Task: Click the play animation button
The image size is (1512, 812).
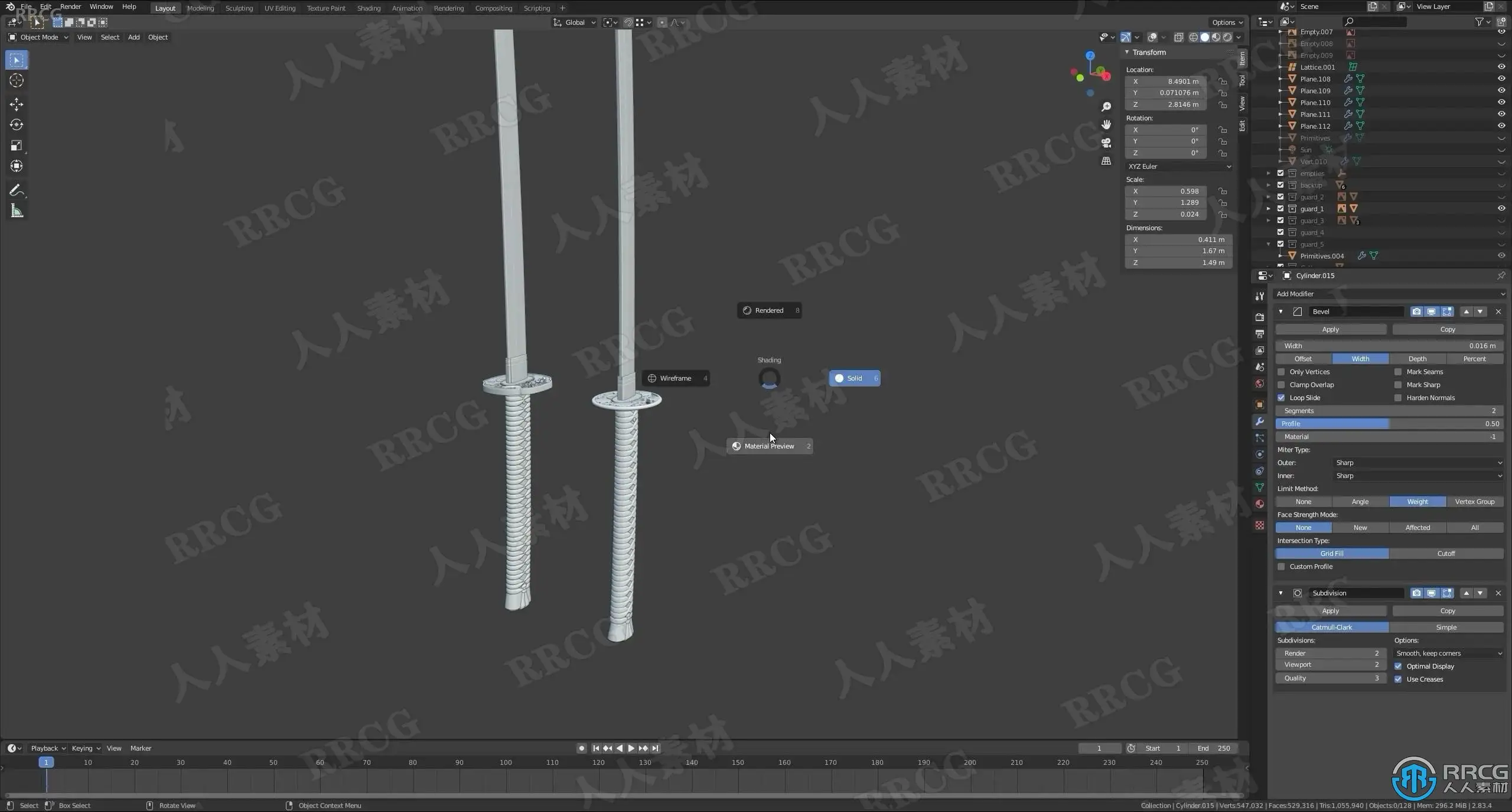Action: coord(631,748)
